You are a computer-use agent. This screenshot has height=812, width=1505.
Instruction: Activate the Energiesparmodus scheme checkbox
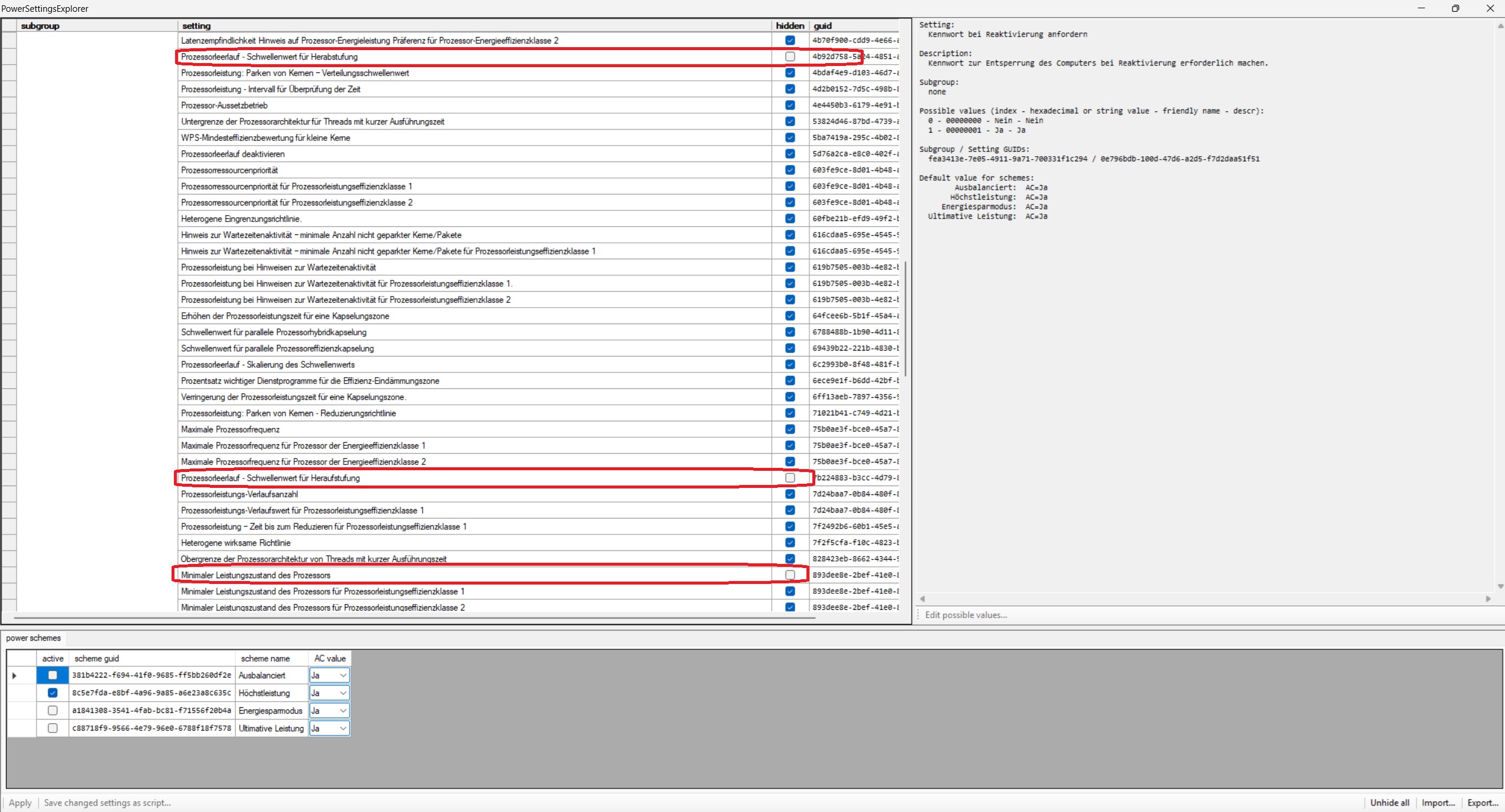[x=52, y=711]
